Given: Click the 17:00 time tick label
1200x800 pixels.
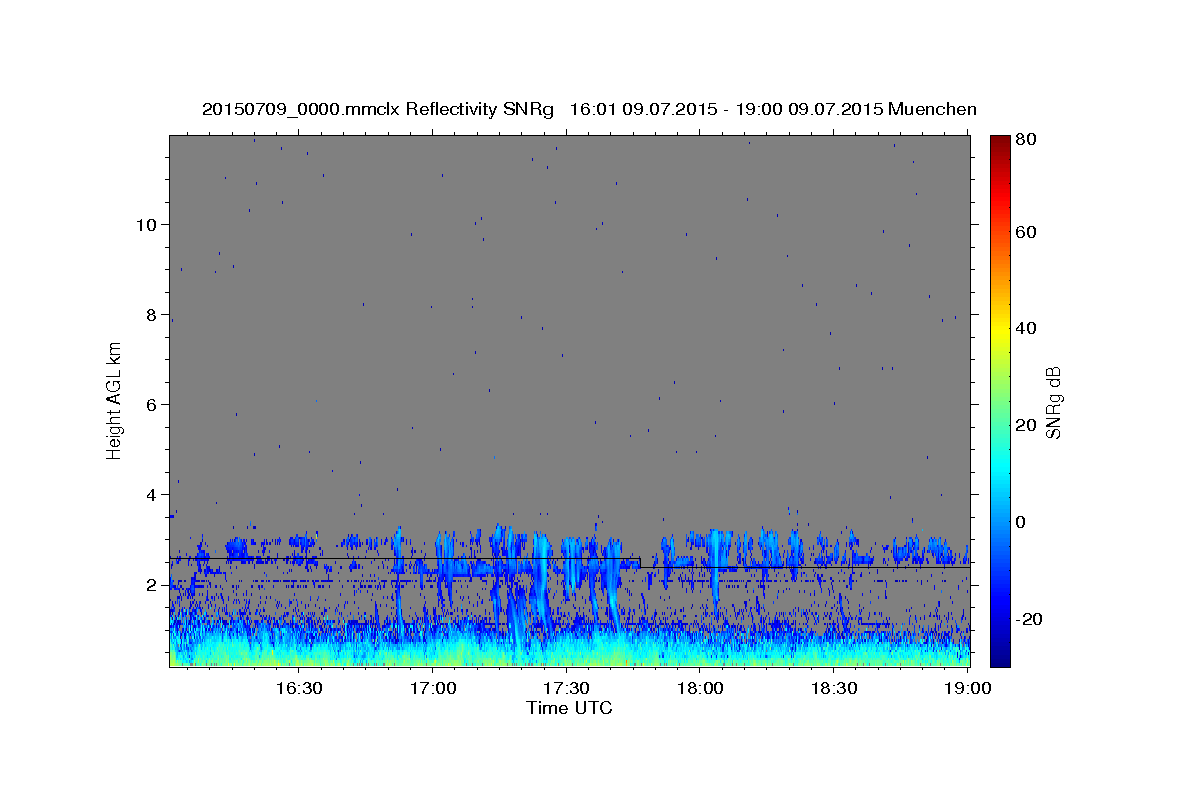Looking at the screenshot, I should [x=433, y=689].
